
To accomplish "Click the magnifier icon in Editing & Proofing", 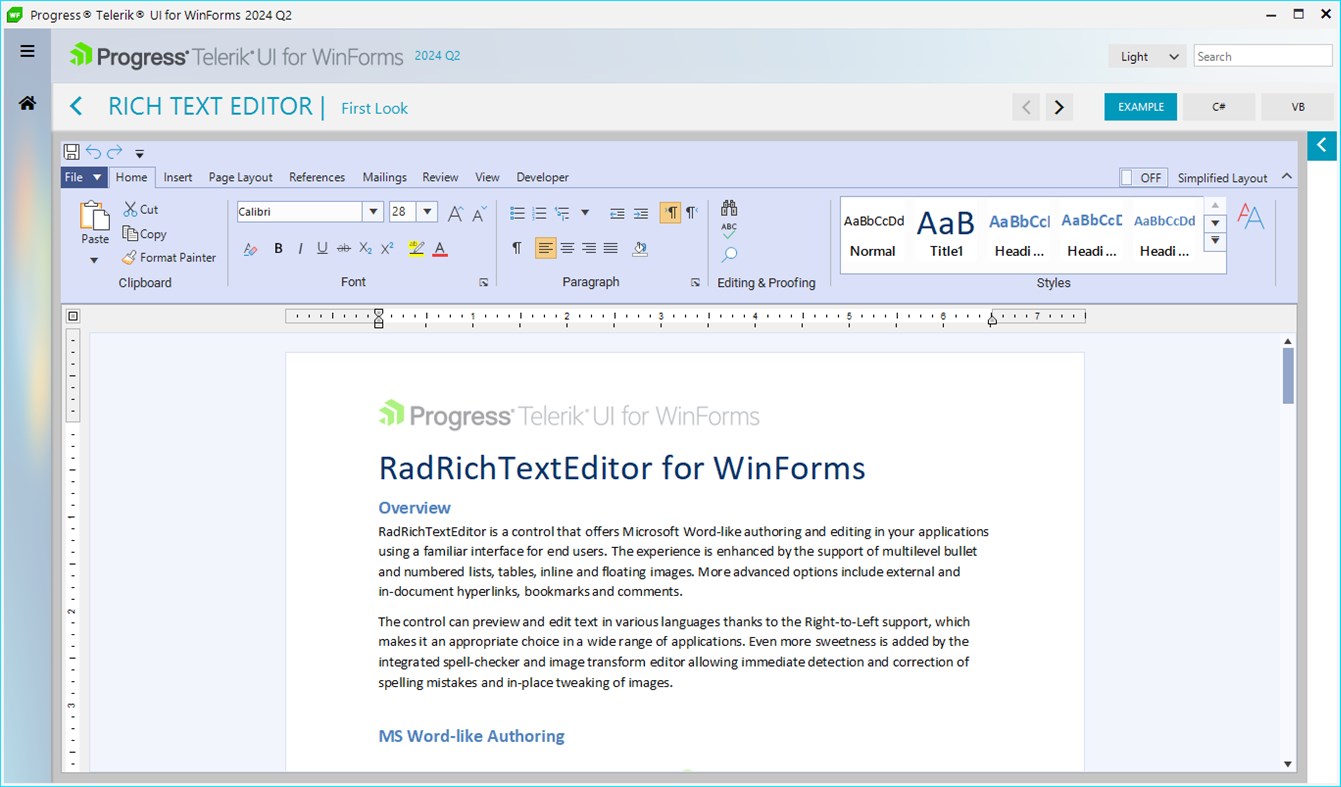I will pyautogui.click(x=729, y=254).
